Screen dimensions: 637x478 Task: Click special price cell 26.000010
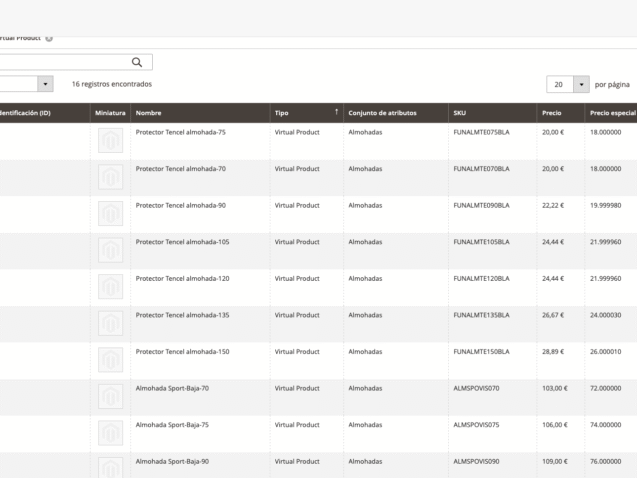coord(605,352)
